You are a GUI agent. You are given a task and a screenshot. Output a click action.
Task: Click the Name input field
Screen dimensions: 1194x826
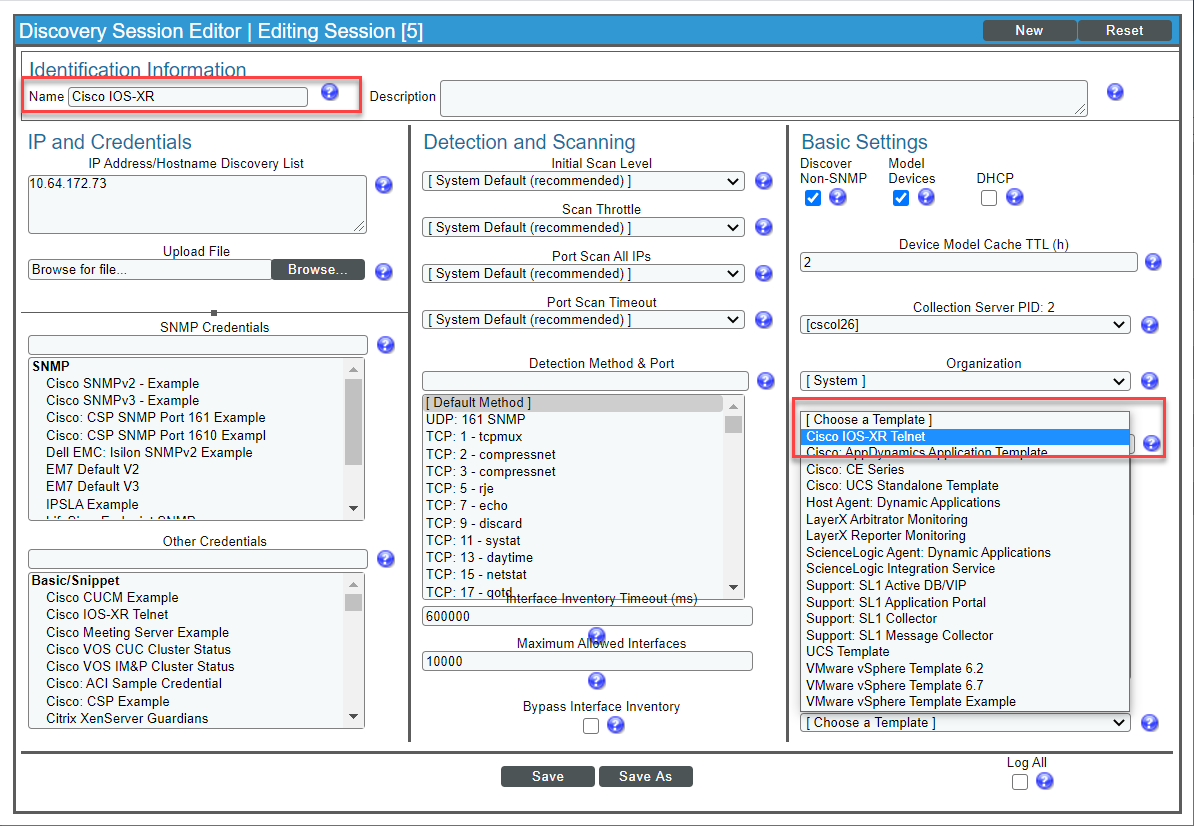[188, 97]
